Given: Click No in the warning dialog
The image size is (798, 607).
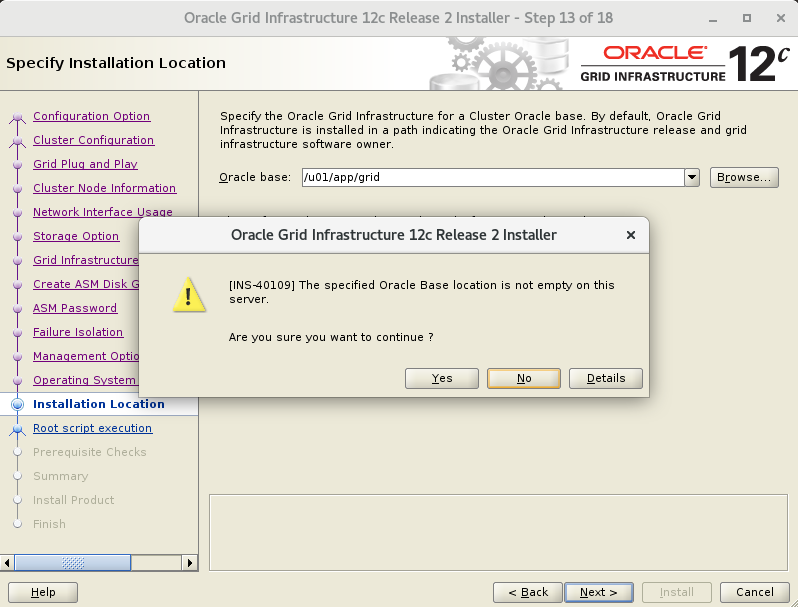Looking at the screenshot, I should click(524, 378).
